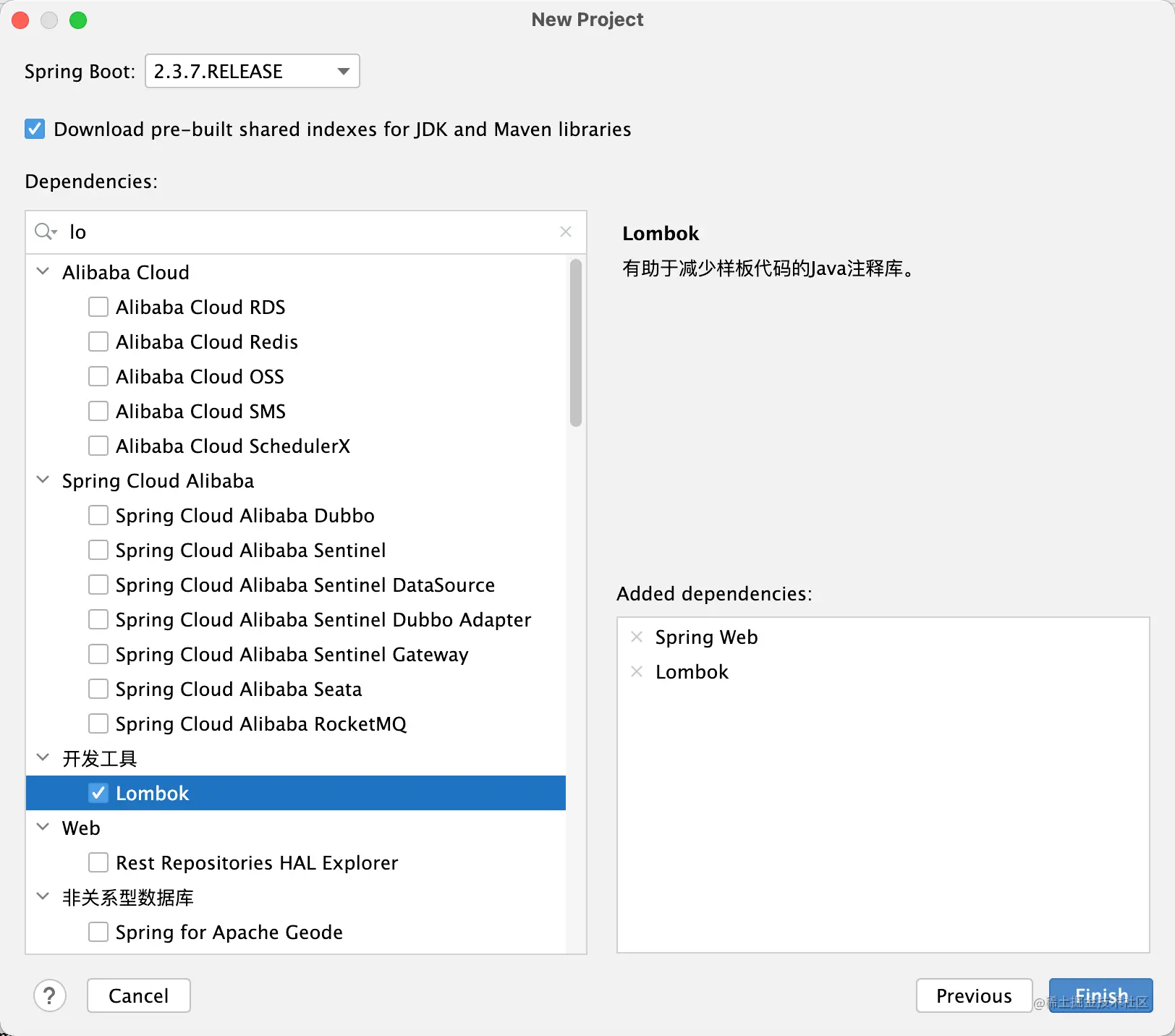Collapse the Web category

click(43, 827)
